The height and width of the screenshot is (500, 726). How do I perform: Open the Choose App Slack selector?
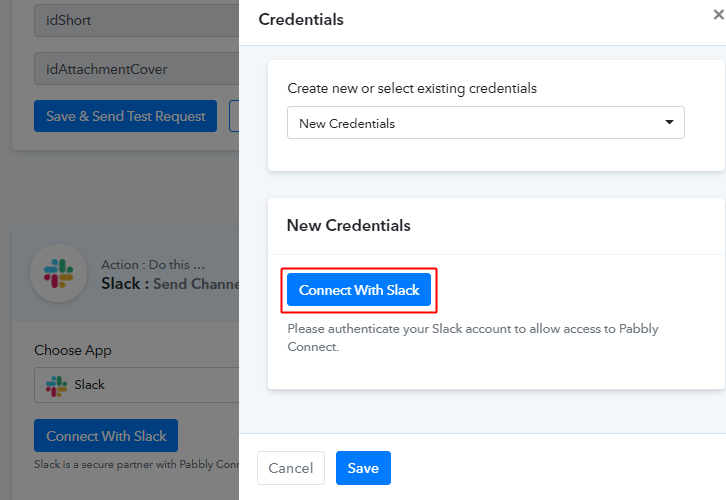[137, 385]
